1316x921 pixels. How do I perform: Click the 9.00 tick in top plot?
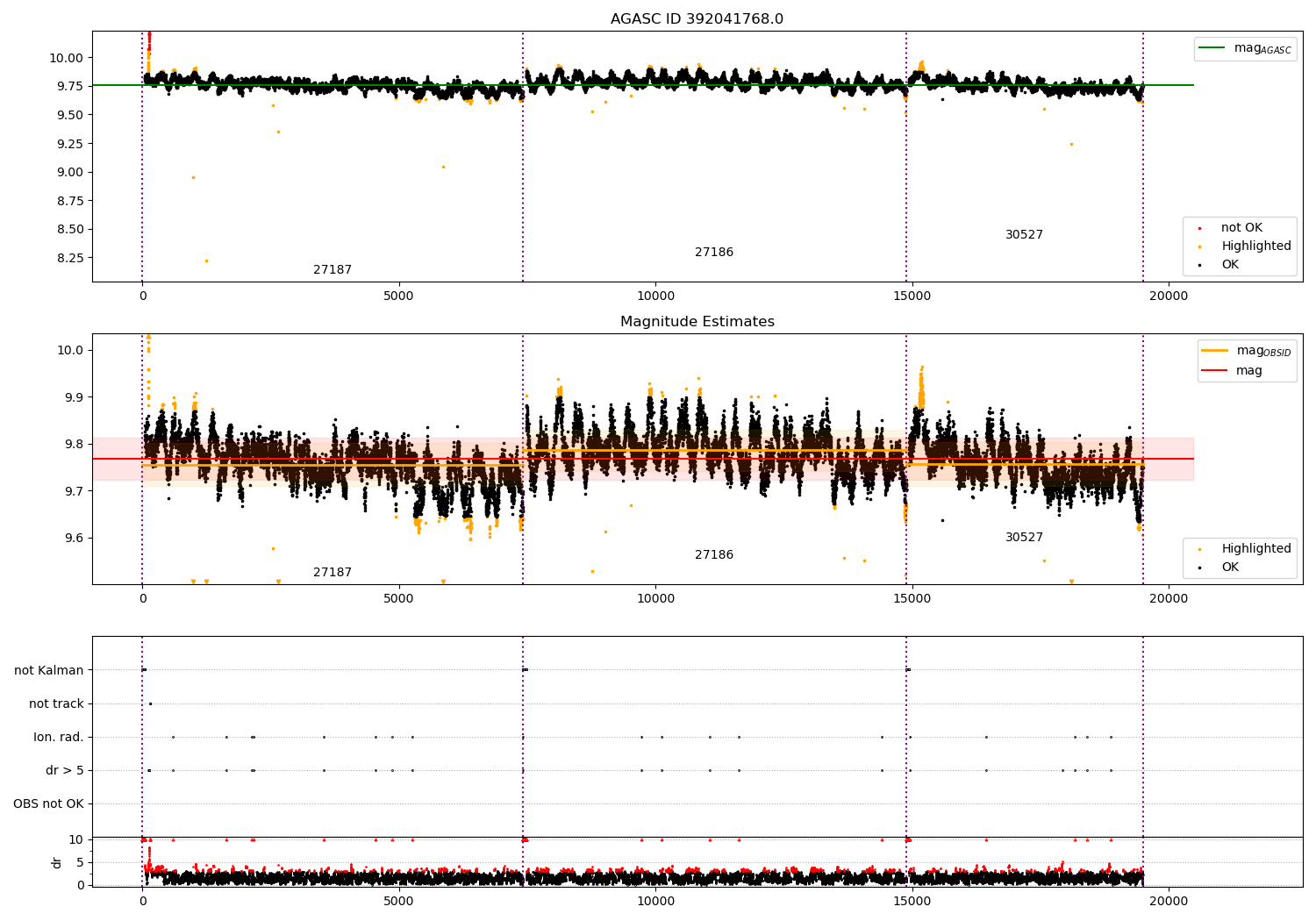[x=68, y=172]
